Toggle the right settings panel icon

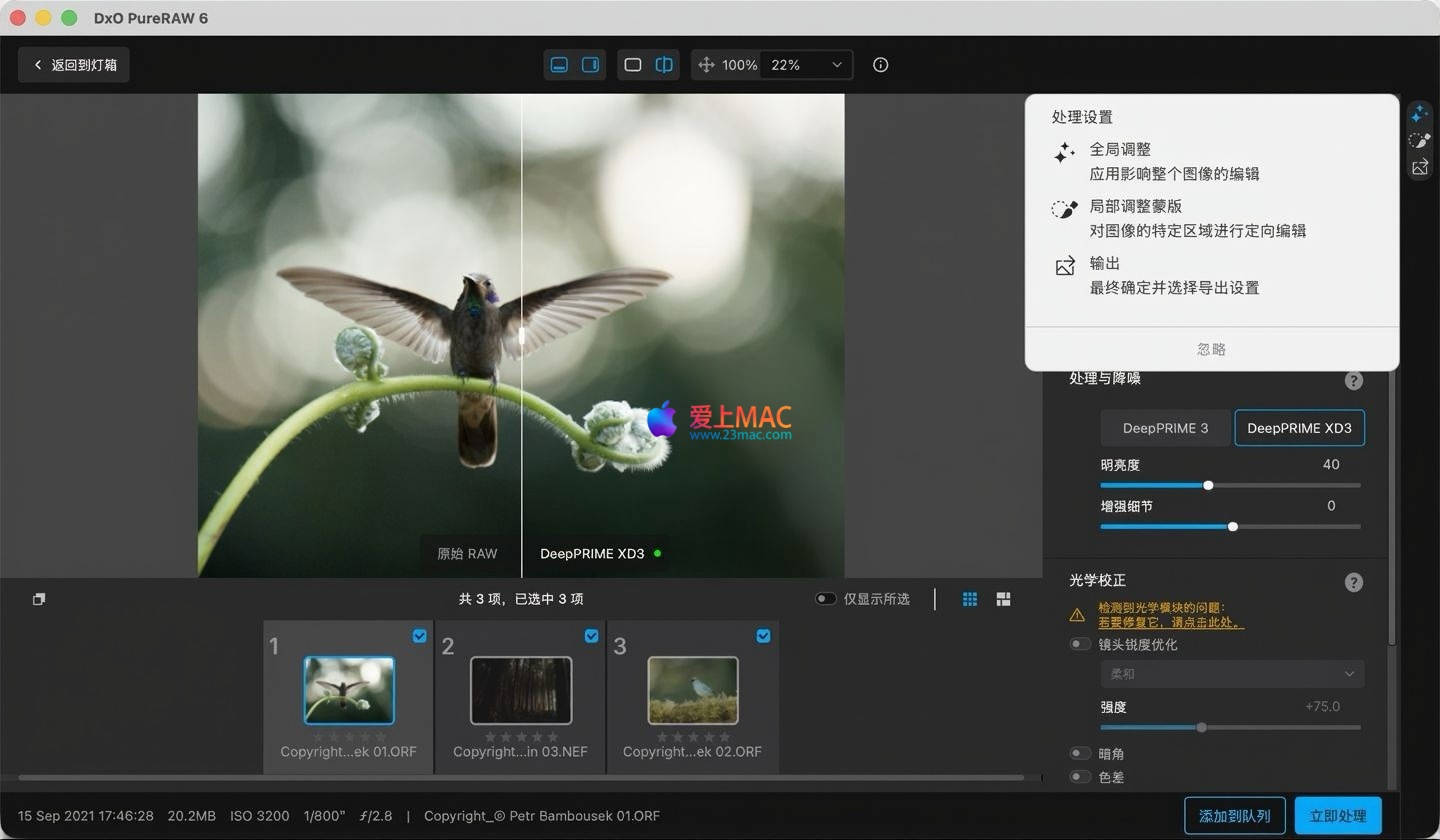coord(591,65)
